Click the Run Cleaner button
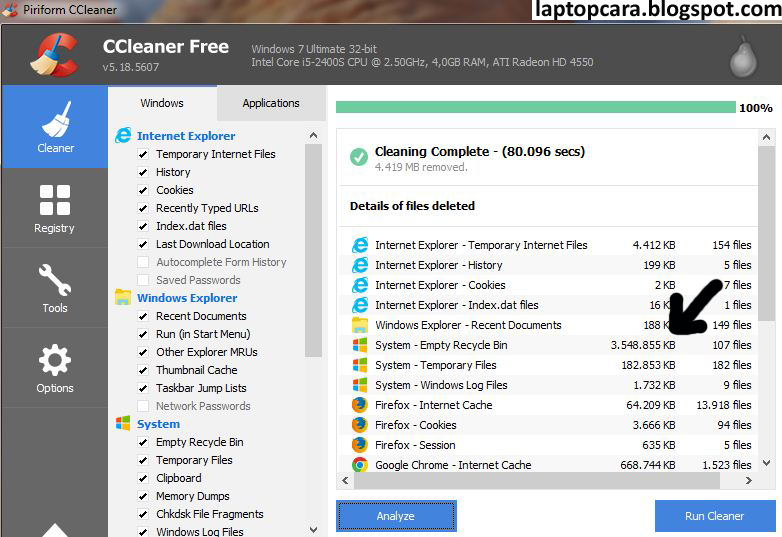The height and width of the screenshot is (537, 782). pos(715,516)
